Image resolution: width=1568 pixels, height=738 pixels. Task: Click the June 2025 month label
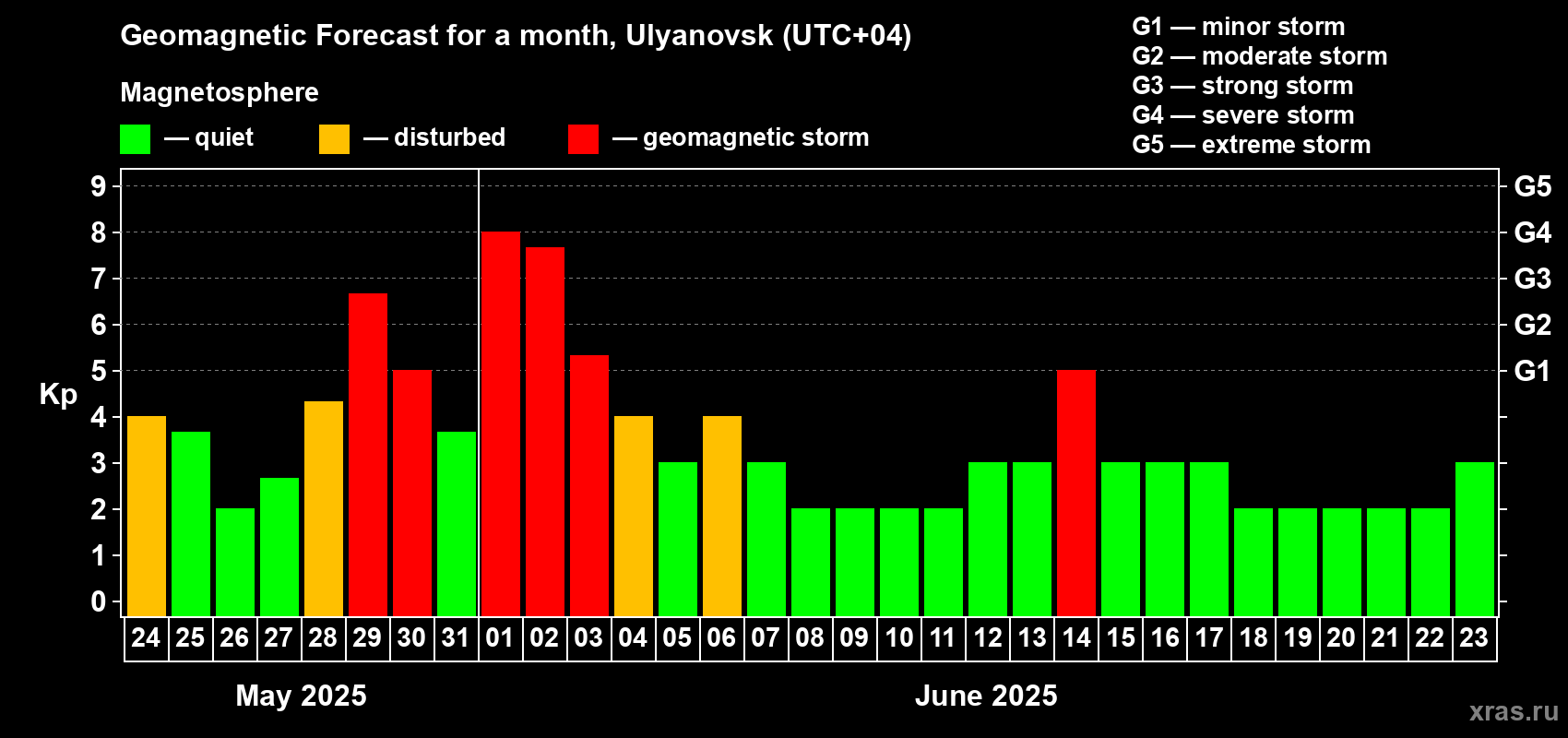point(986,696)
